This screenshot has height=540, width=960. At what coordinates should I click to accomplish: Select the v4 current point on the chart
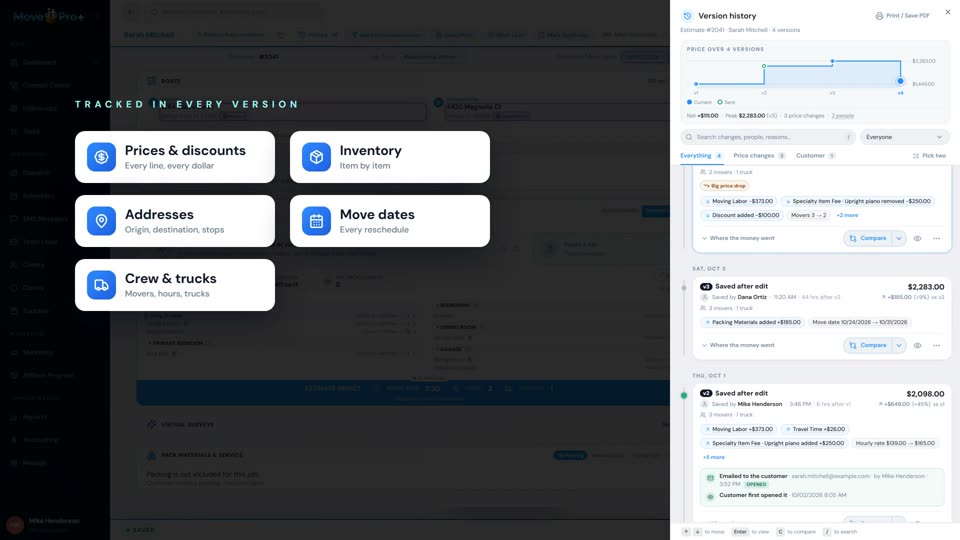tap(900, 81)
